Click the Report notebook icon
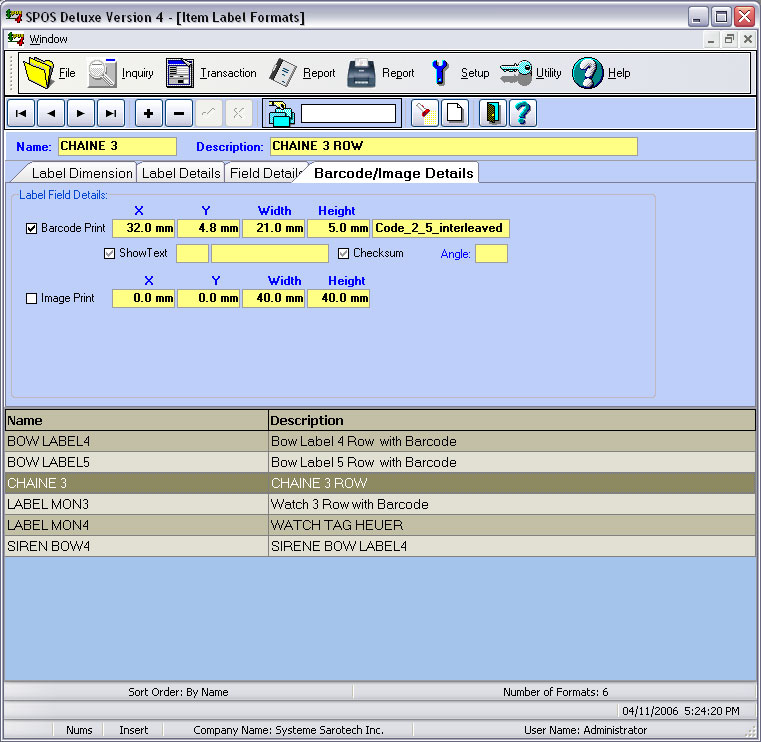 pos(283,73)
